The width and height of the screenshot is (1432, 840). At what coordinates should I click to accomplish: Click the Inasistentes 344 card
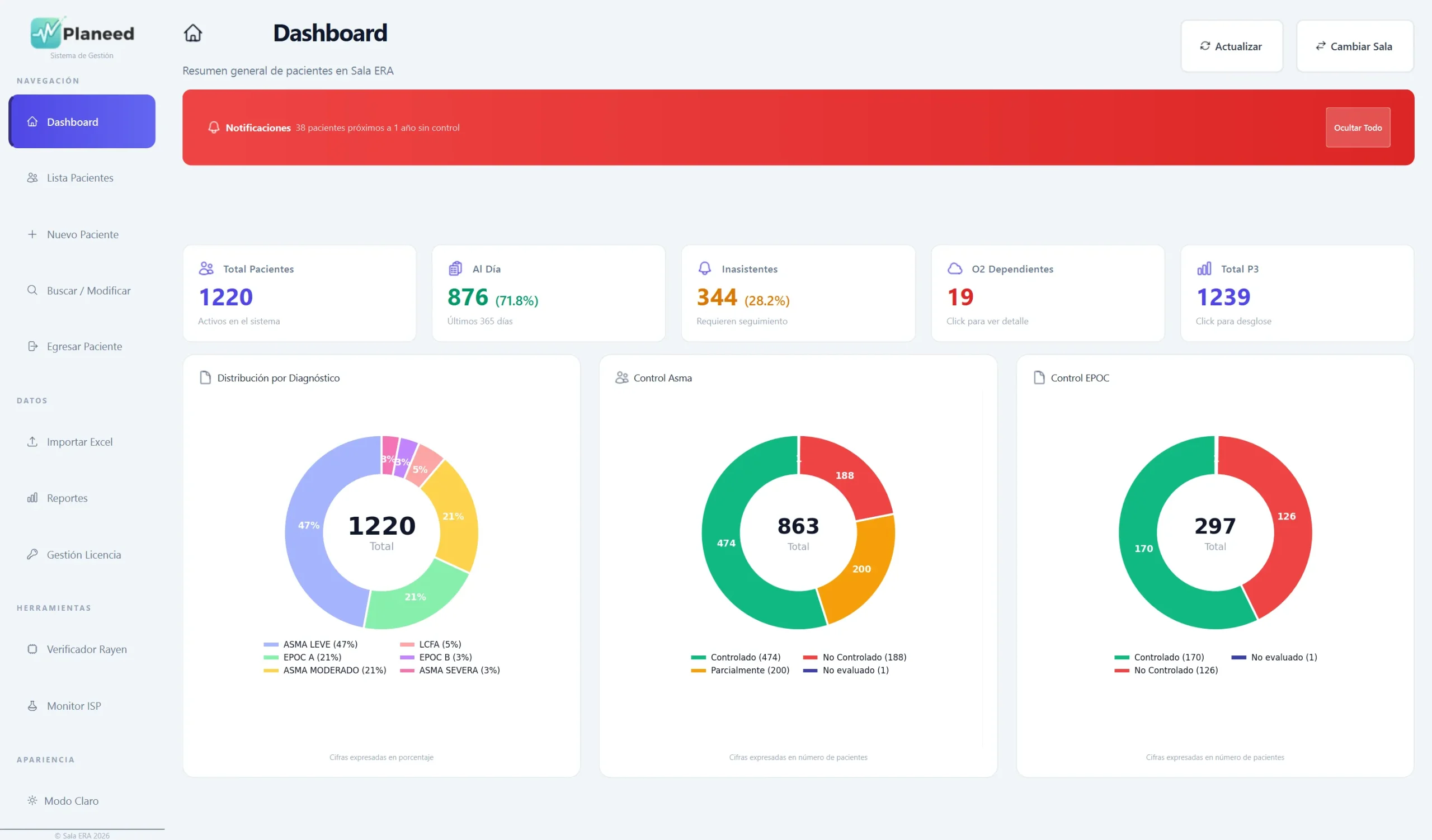798,293
